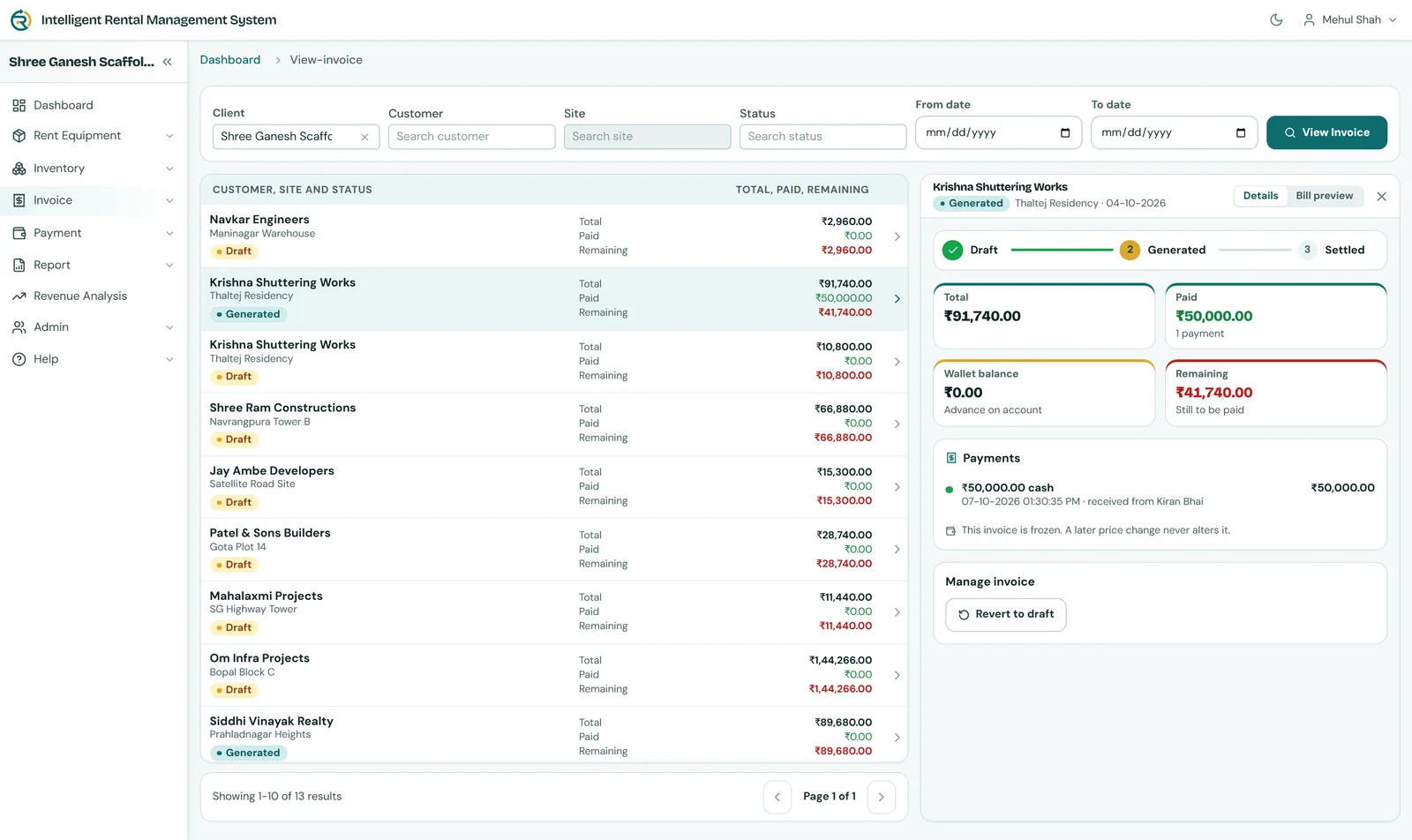The height and width of the screenshot is (840, 1412).
Task: Click Revert to draft button
Action: [1005, 614]
